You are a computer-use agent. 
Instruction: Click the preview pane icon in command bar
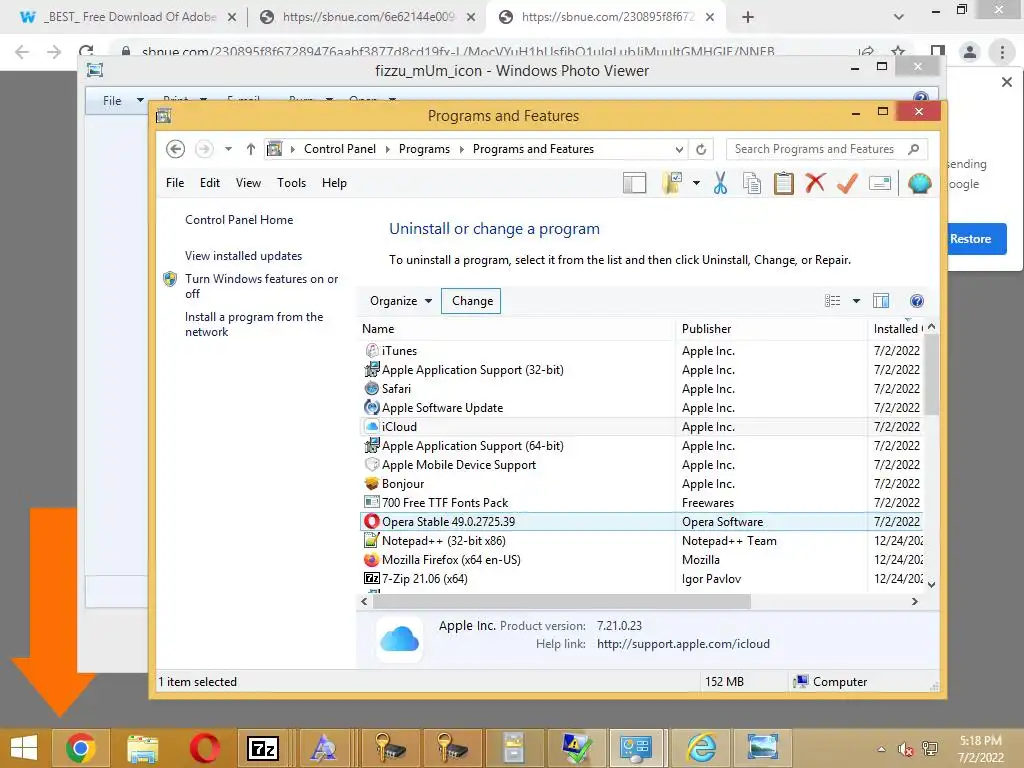881,301
